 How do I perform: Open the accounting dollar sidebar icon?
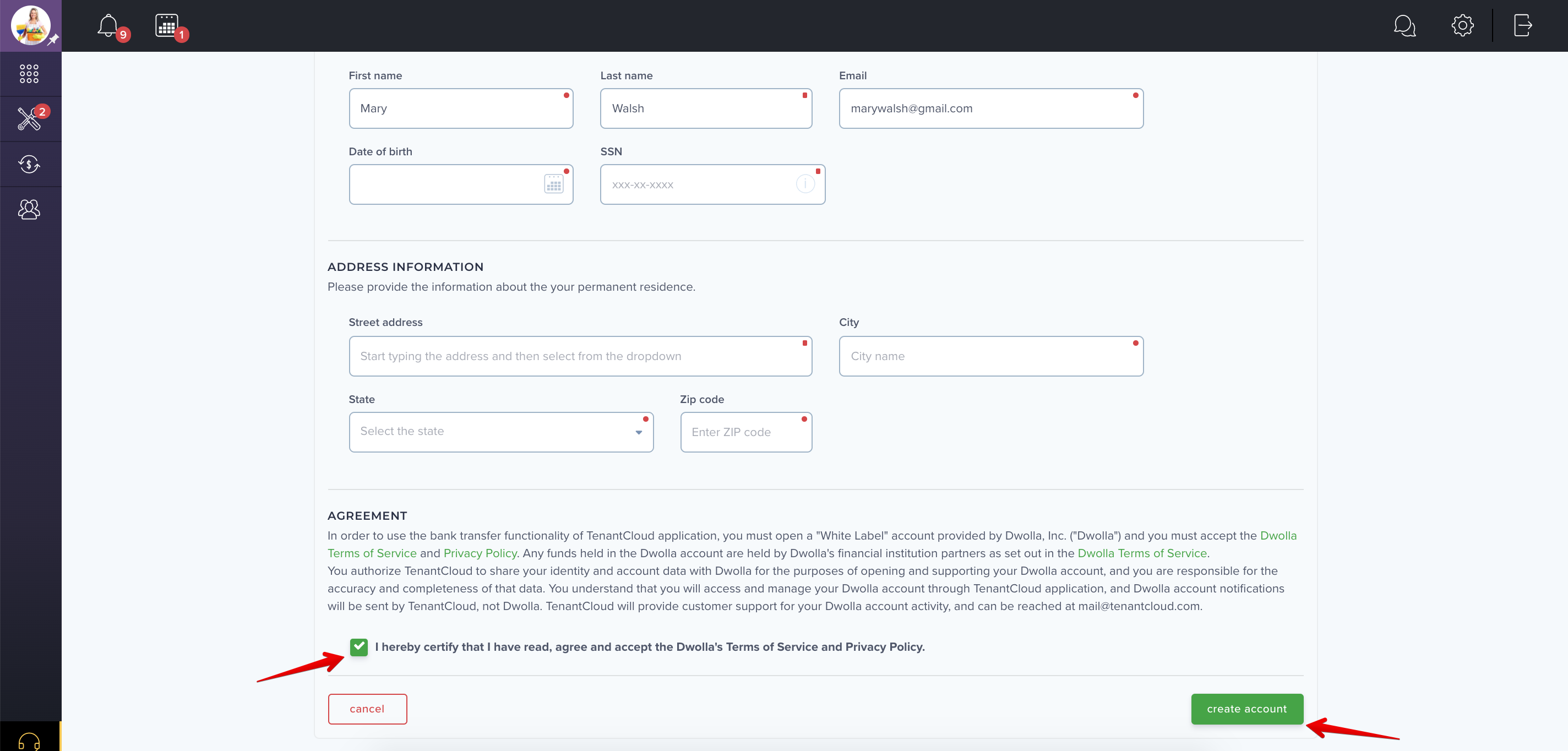point(29,164)
